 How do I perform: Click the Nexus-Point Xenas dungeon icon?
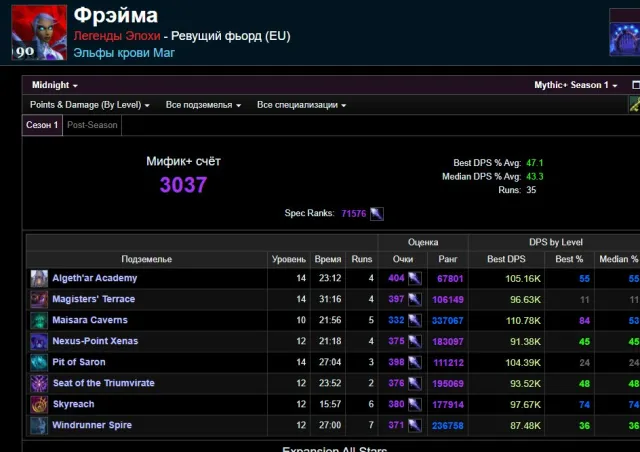[39, 341]
